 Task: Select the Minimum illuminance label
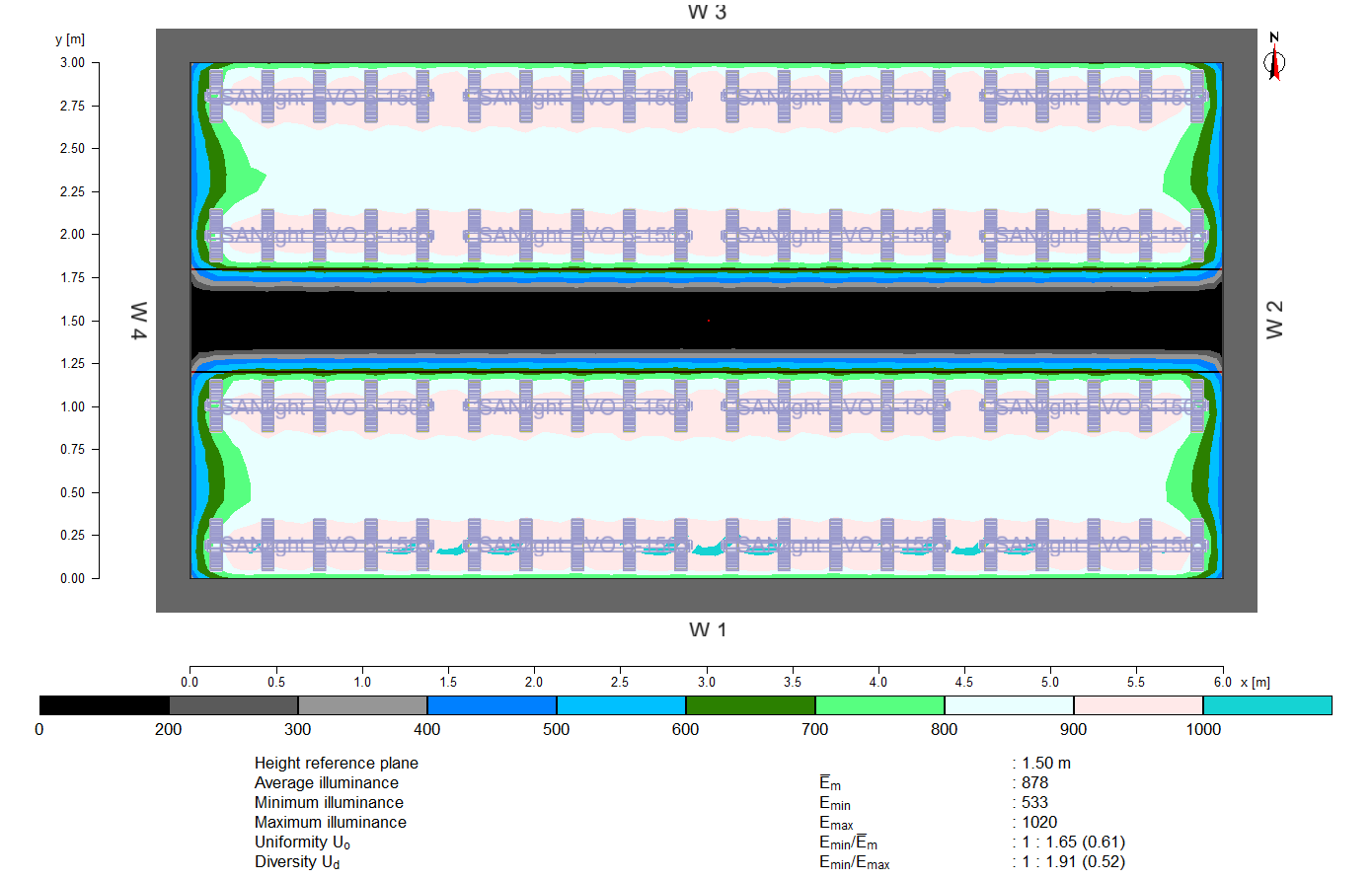click(x=329, y=802)
